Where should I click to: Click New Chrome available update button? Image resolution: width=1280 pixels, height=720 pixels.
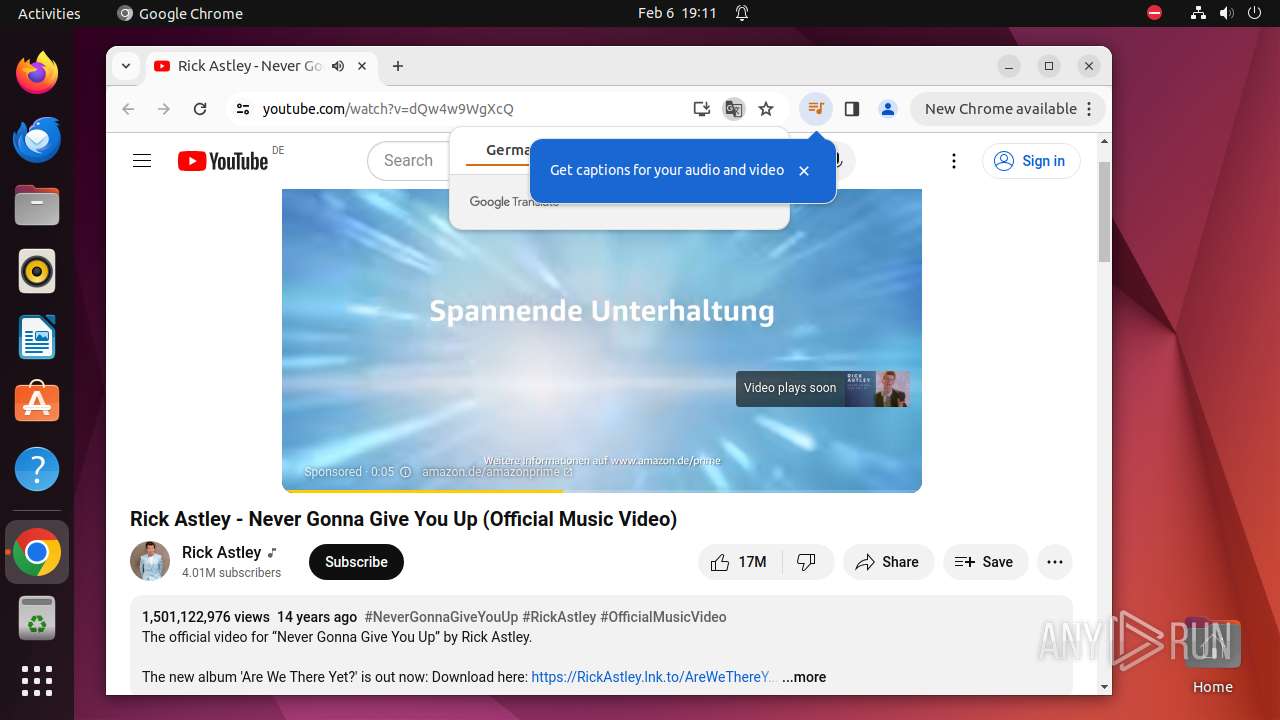click(1000, 109)
